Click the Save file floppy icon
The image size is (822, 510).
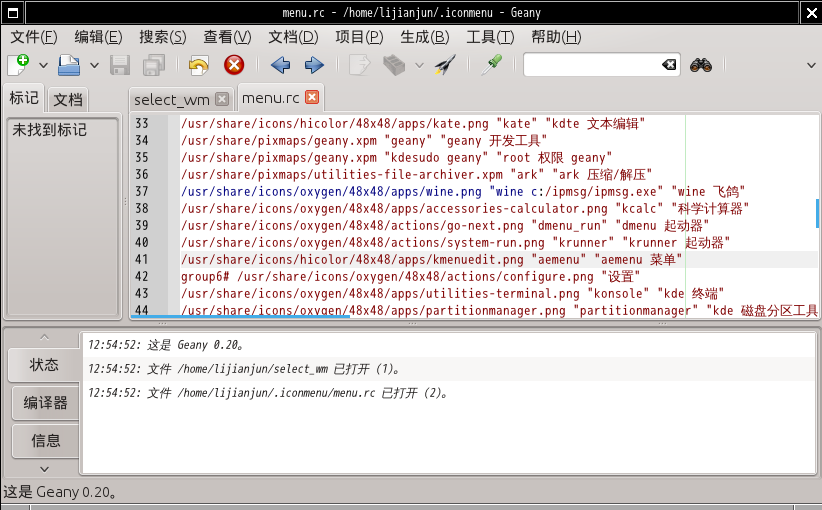click(120, 65)
